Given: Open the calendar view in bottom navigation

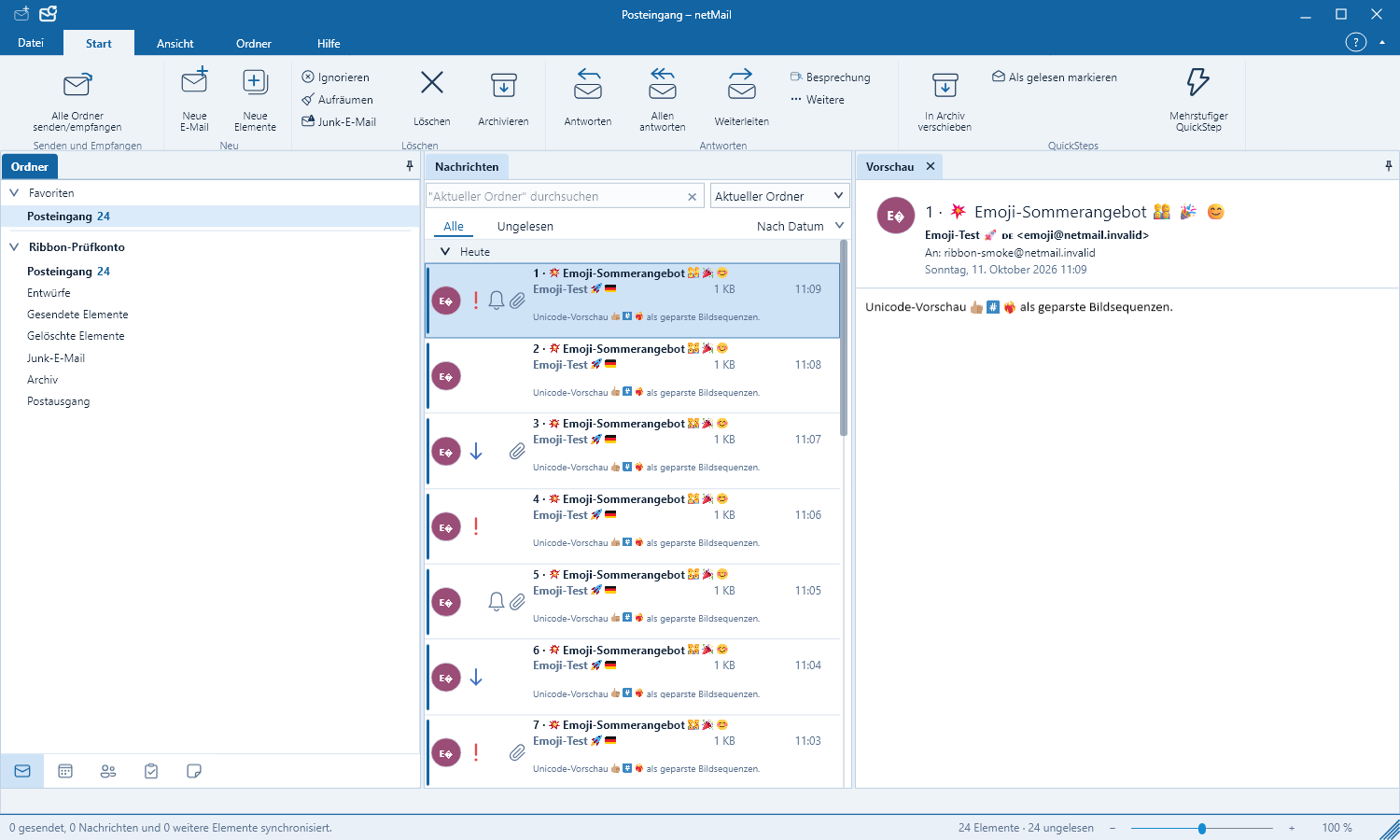Looking at the screenshot, I should pyautogui.click(x=65, y=771).
